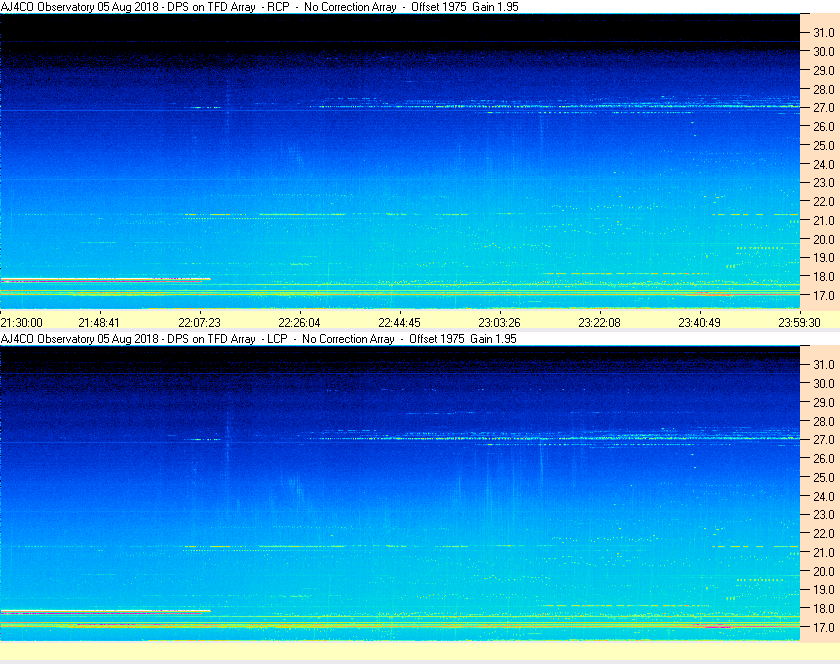840x664 pixels.
Task: Click the 19.0 frequency label on RCP axis
Action: (x=824, y=258)
